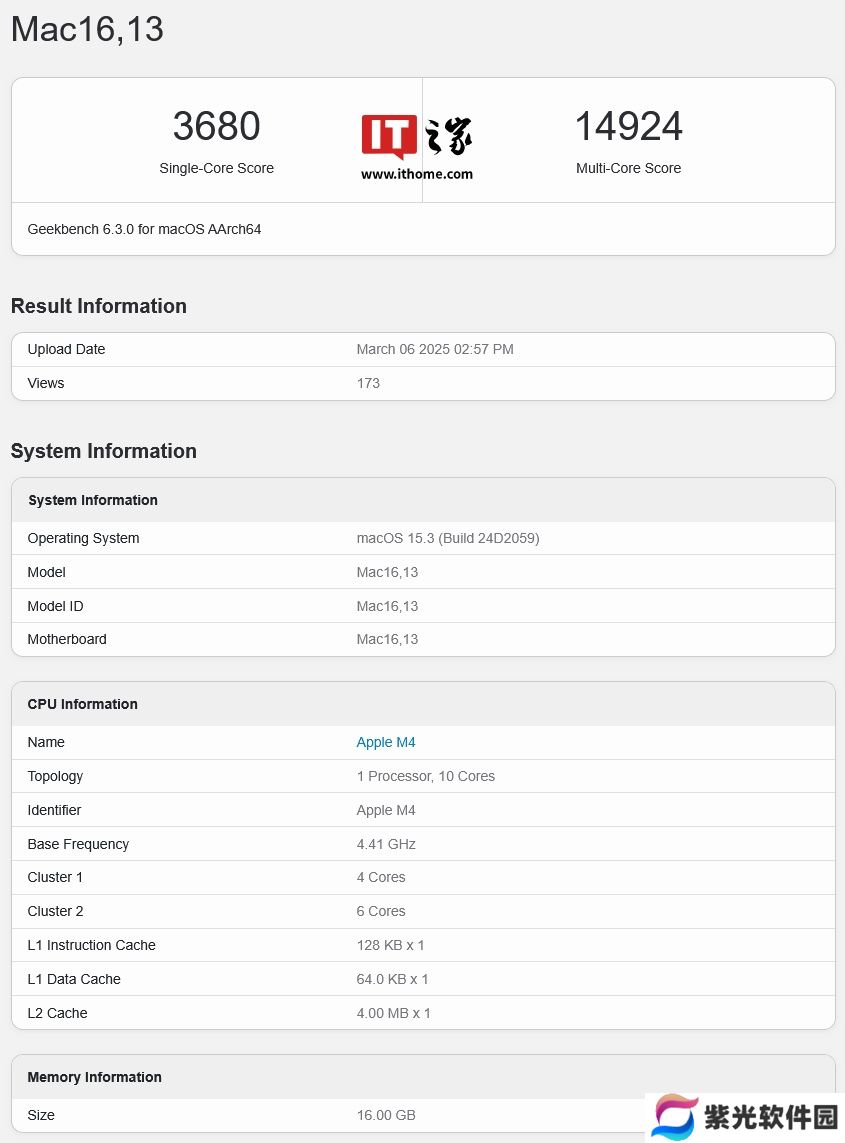This screenshot has height=1143, width=845.
Task: Select 1 Processor, 10 Cores value
Action: (x=426, y=776)
